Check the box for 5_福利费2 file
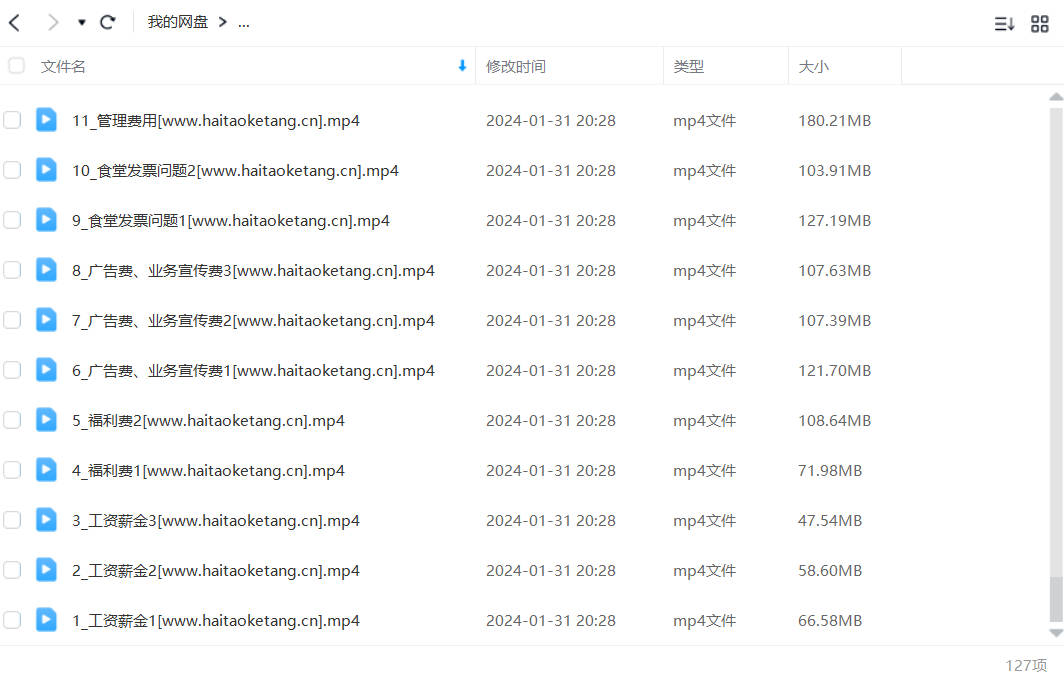 pyautogui.click(x=12, y=420)
